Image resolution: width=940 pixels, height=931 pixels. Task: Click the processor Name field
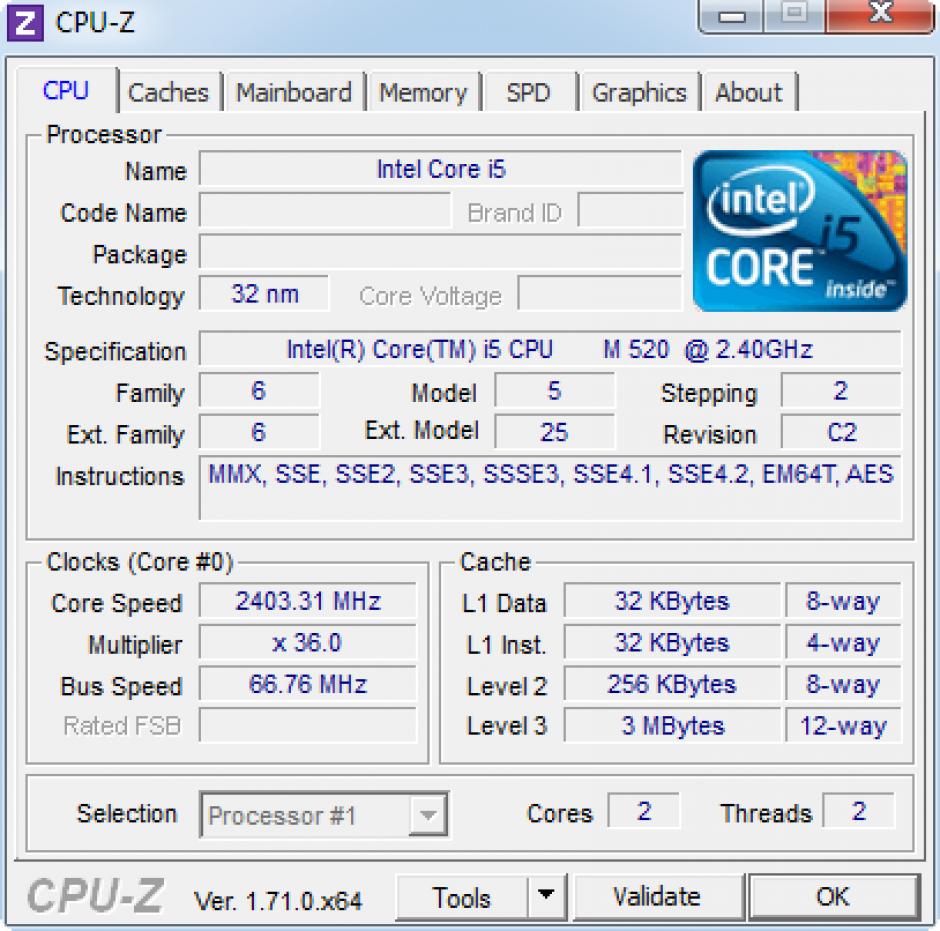[440, 170]
